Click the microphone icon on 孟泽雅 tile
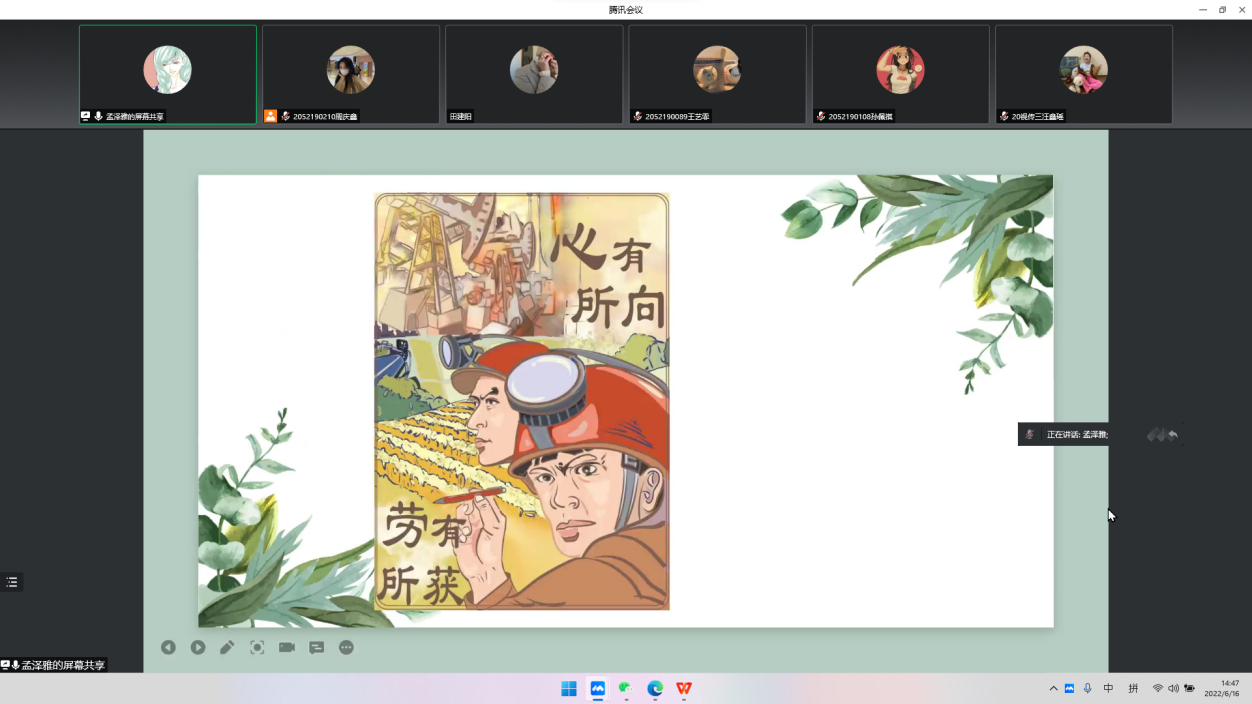The height and width of the screenshot is (704, 1252). [x=98, y=116]
